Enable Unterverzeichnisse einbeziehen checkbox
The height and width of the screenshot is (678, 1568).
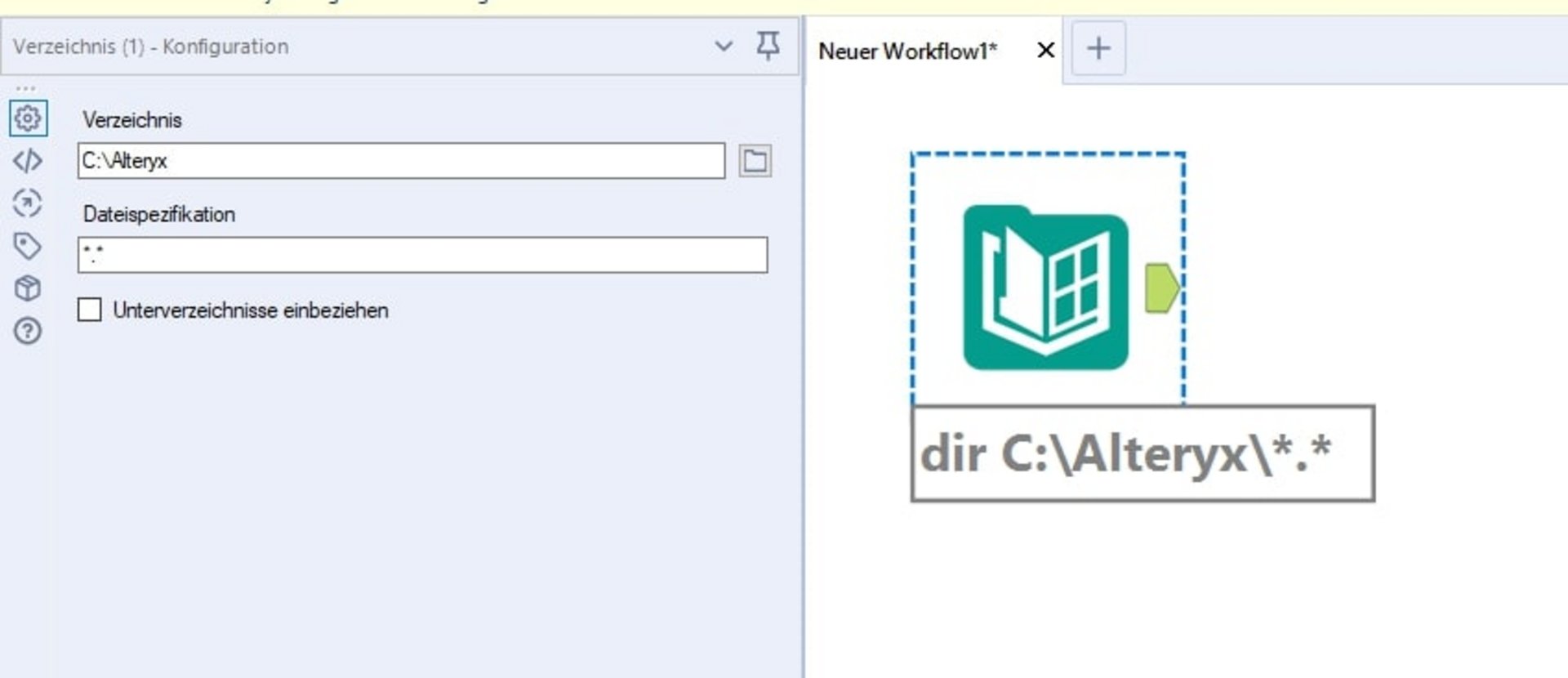(x=90, y=310)
